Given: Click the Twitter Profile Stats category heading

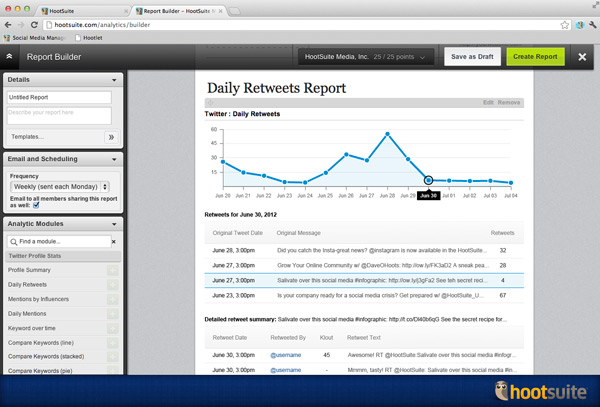Looking at the screenshot, I should 63,256.
